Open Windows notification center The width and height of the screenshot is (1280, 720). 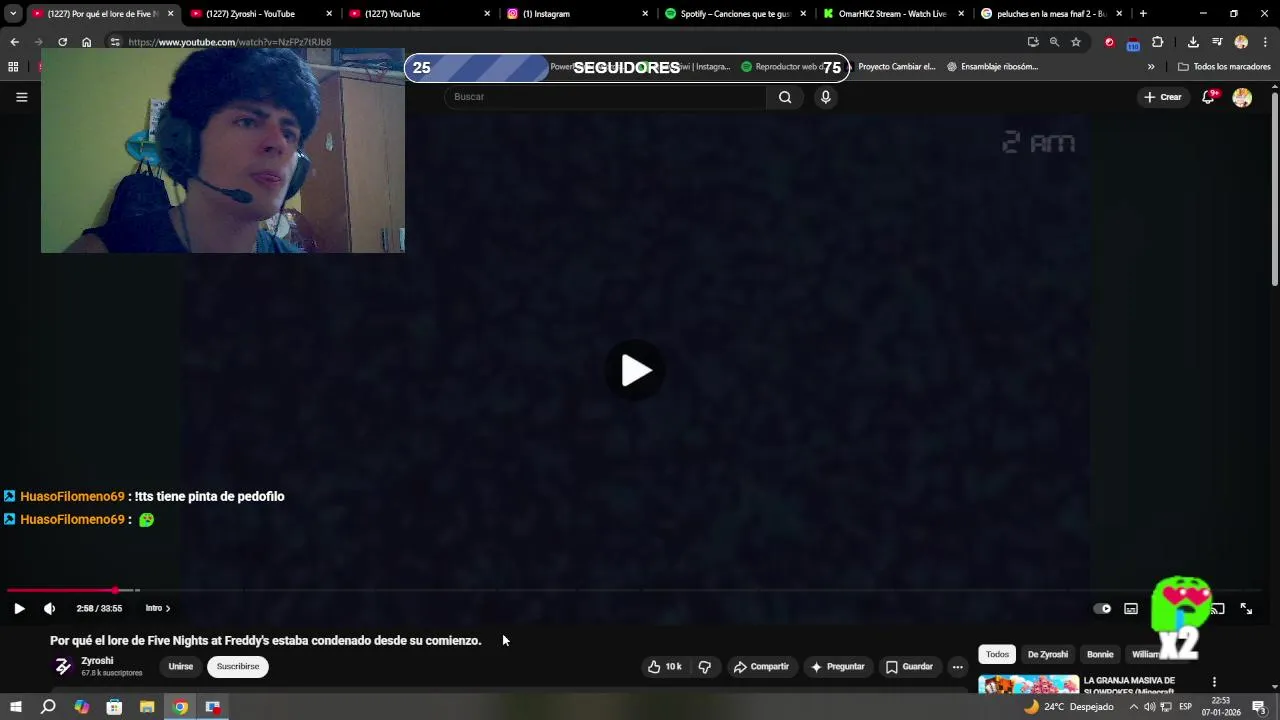[x=1259, y=707]
